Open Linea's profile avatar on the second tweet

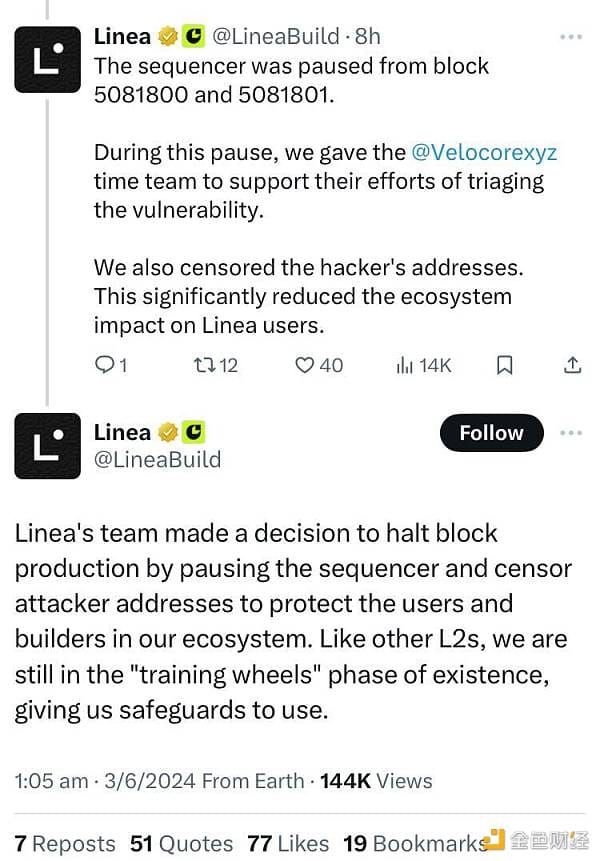(47, 446)
